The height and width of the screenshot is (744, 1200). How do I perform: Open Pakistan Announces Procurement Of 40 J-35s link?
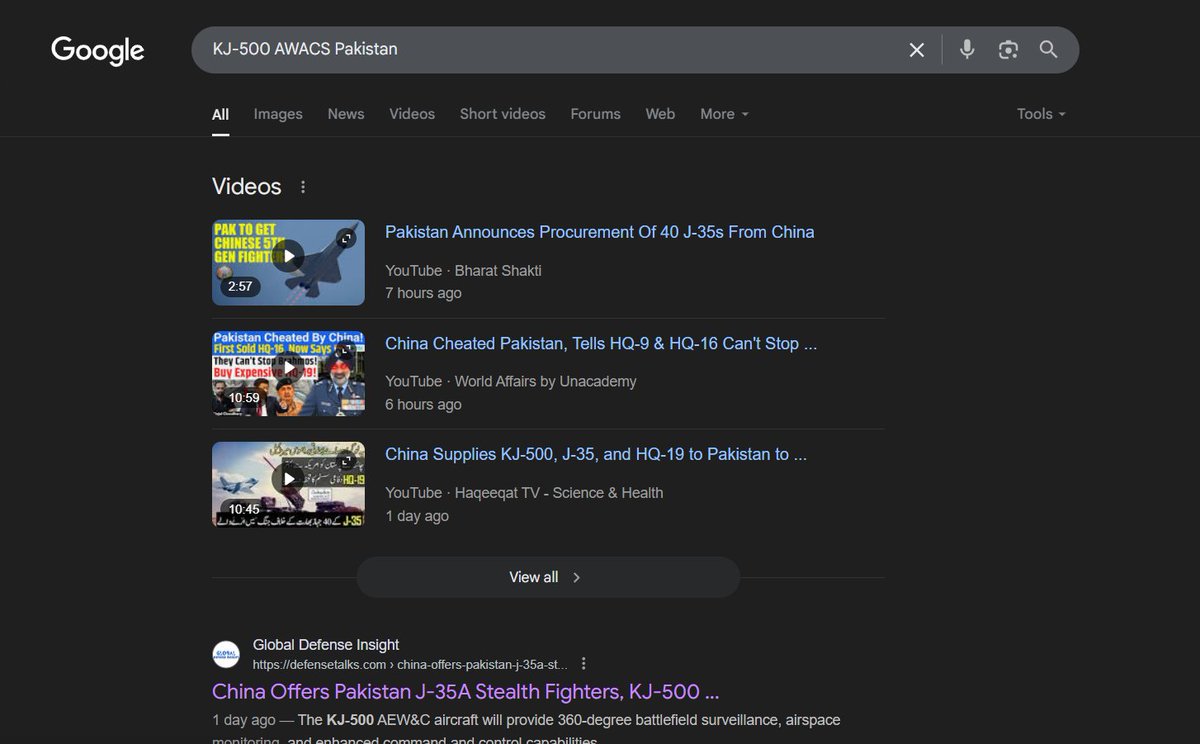600,232
